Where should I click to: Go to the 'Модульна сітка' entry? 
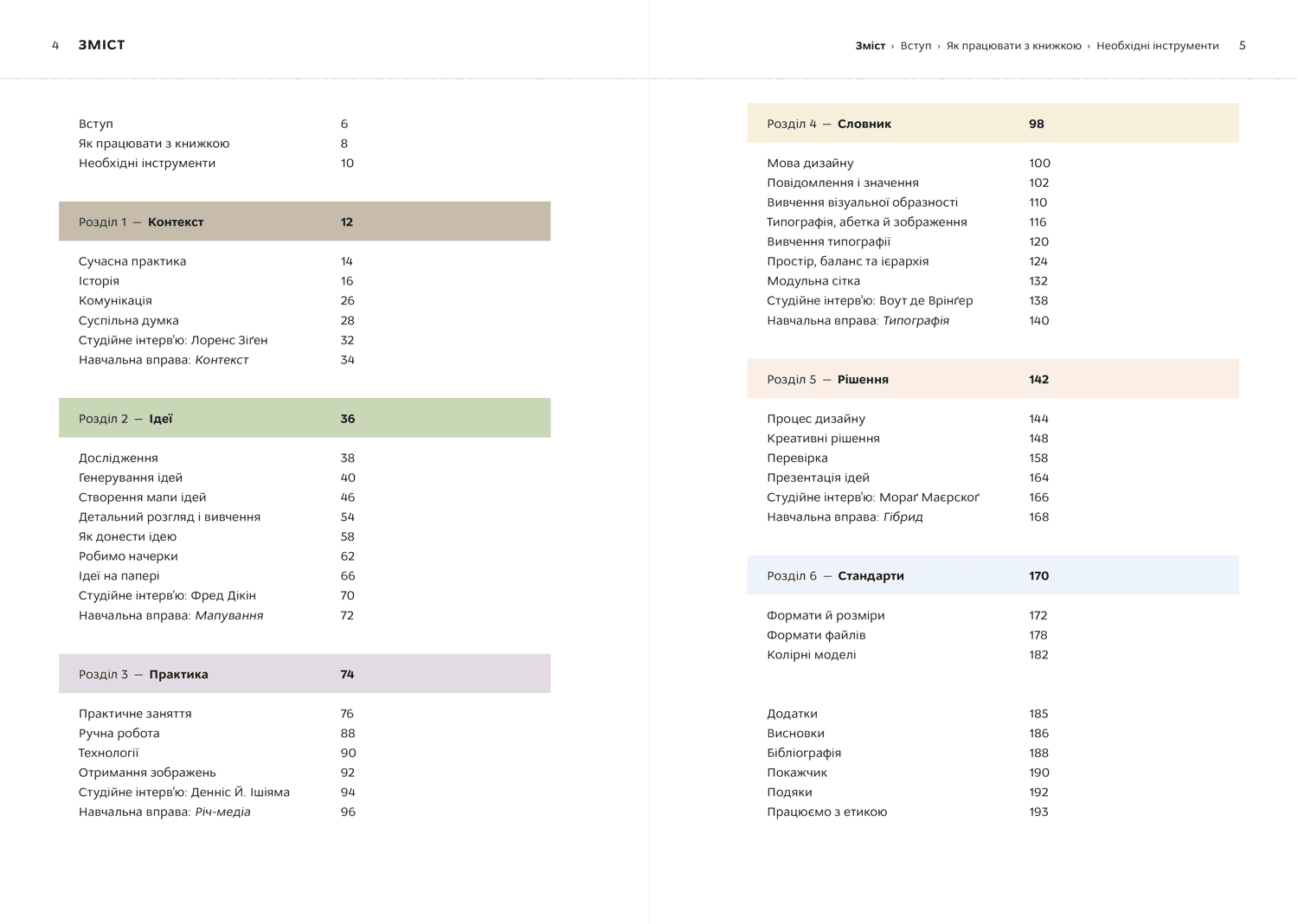tap(813, 281)
